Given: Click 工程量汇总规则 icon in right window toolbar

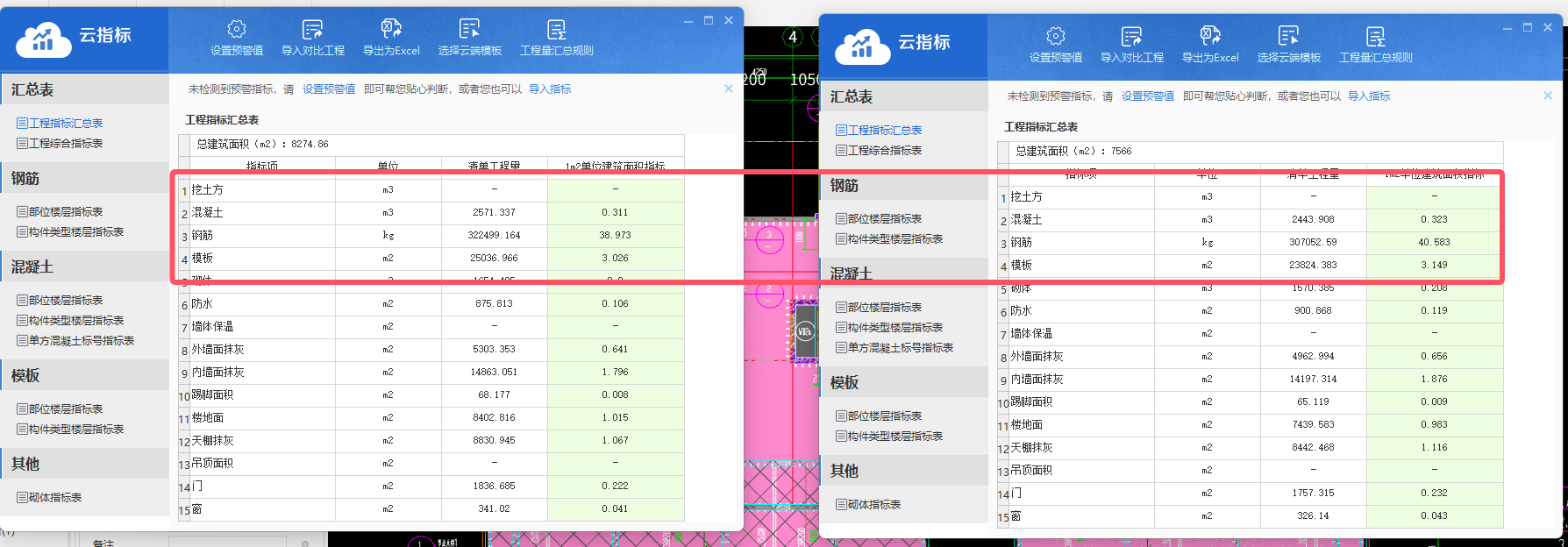Looking at the screenshot, I should [1375, 36].
